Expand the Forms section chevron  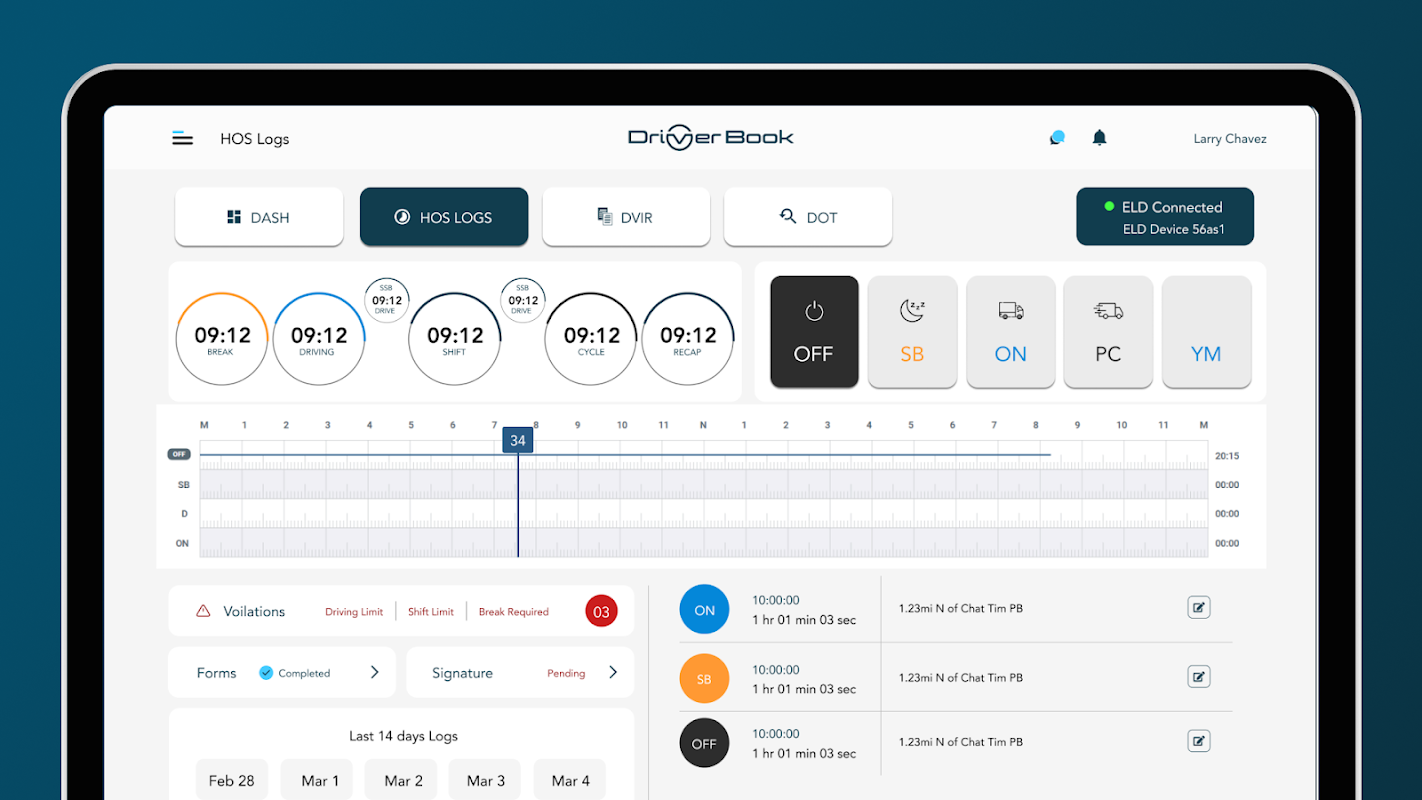tap(375, 673)
